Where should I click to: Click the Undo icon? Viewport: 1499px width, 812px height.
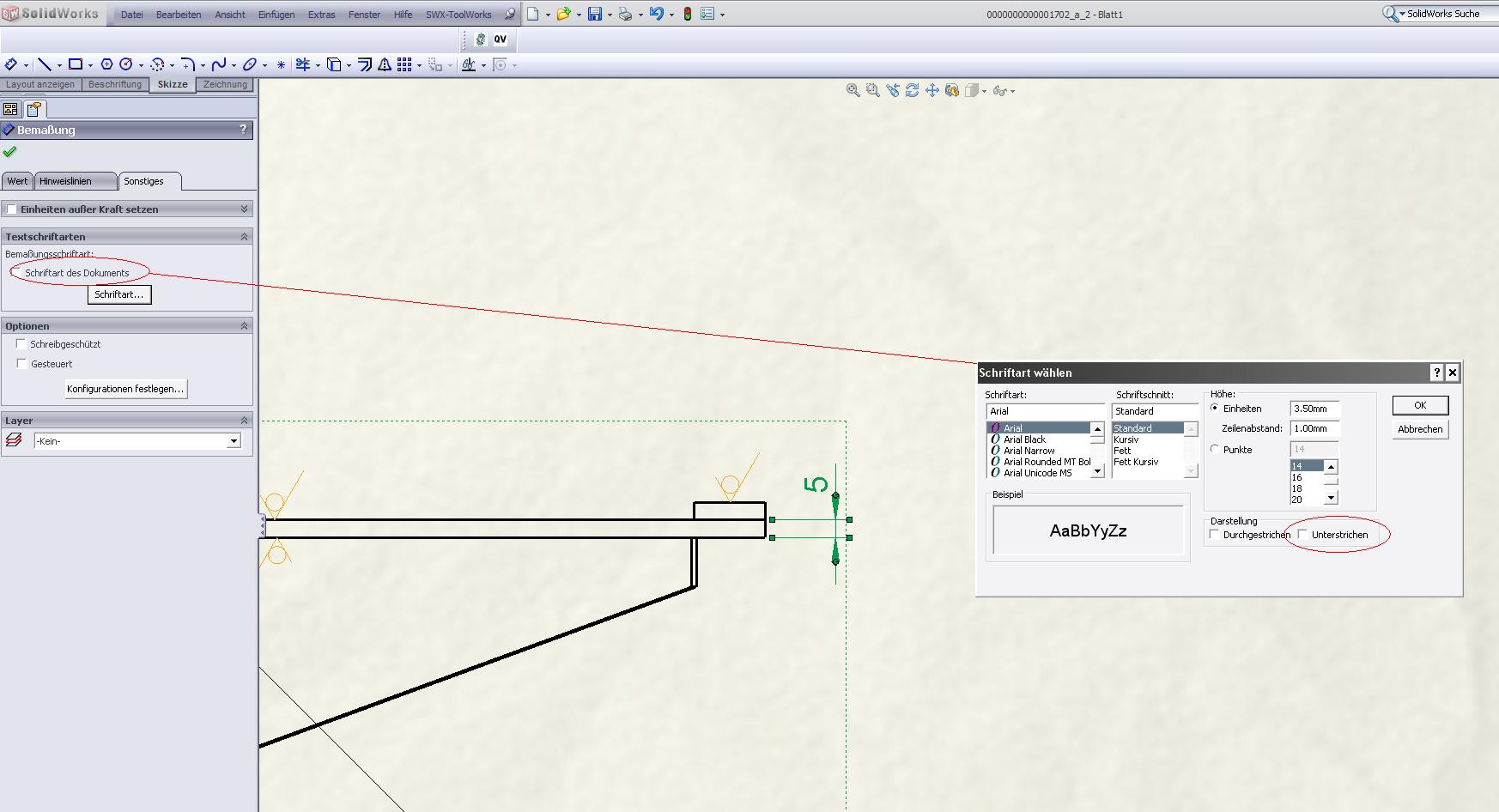(x=656, y=14)
